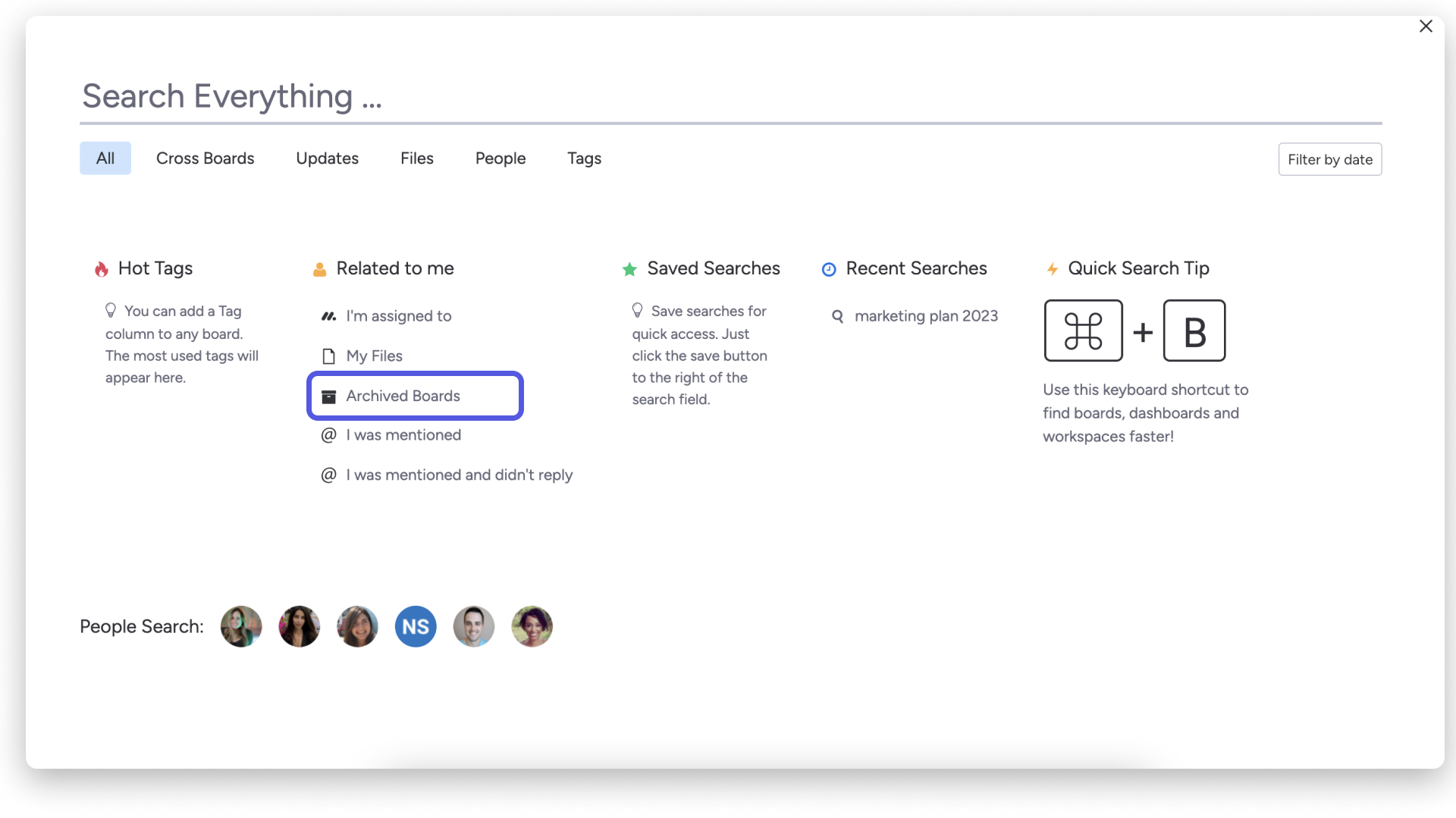Open the Filter by date options

click(x=1330, y=159)
